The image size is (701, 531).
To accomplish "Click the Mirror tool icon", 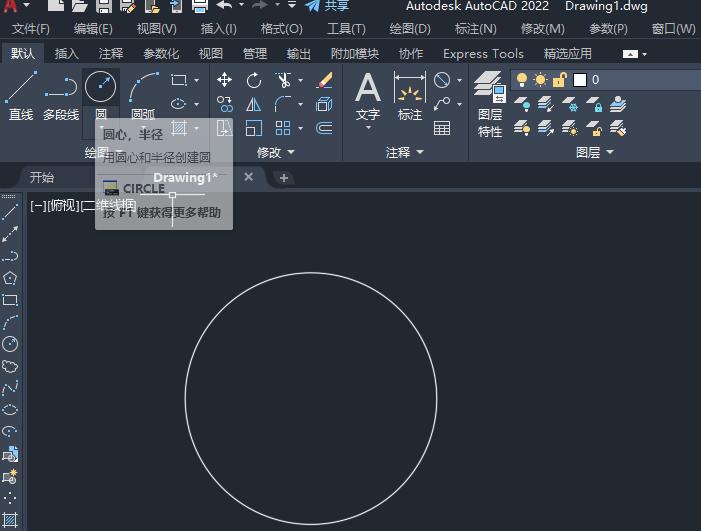I will pos(254,104).
